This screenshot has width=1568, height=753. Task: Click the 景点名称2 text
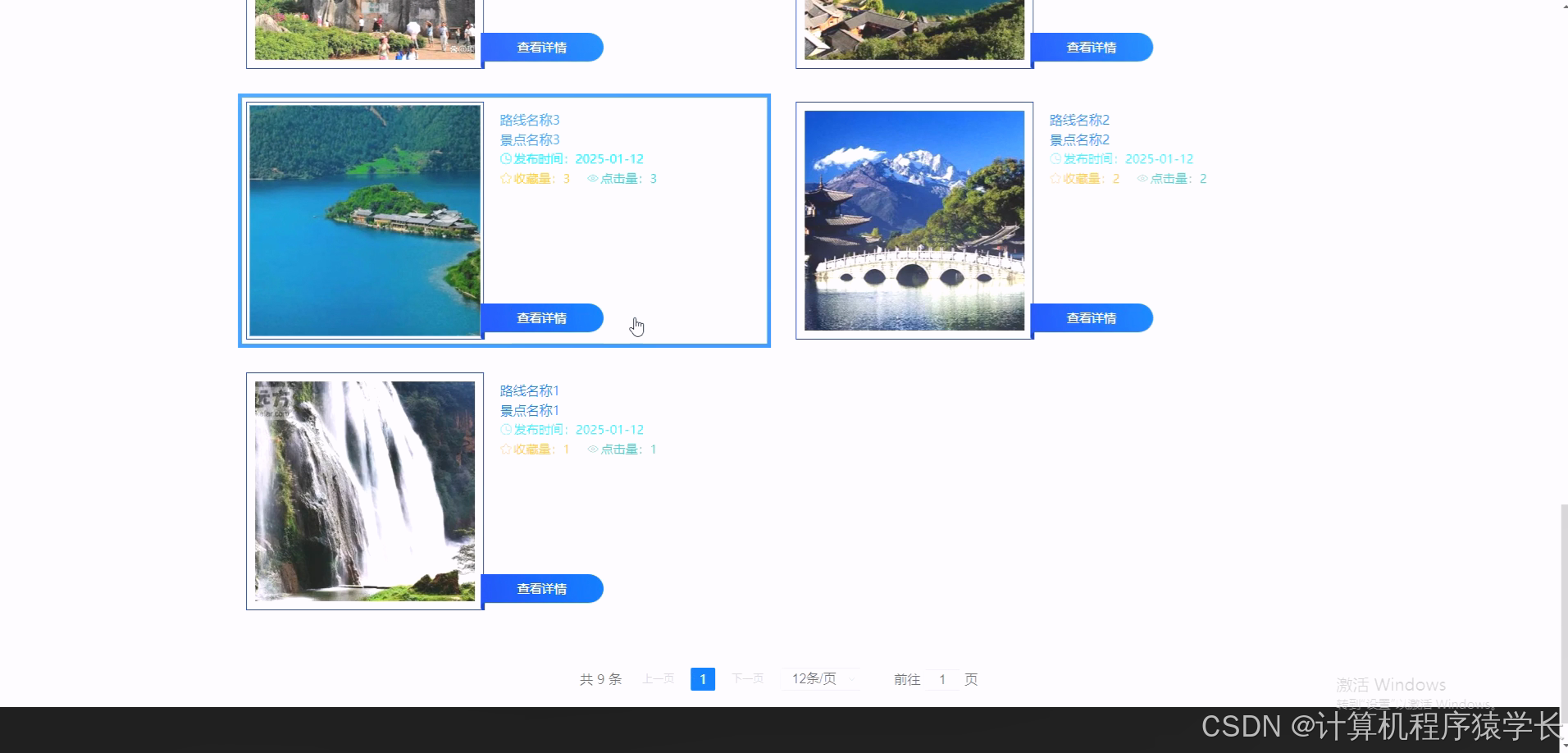coord(1079,139)
